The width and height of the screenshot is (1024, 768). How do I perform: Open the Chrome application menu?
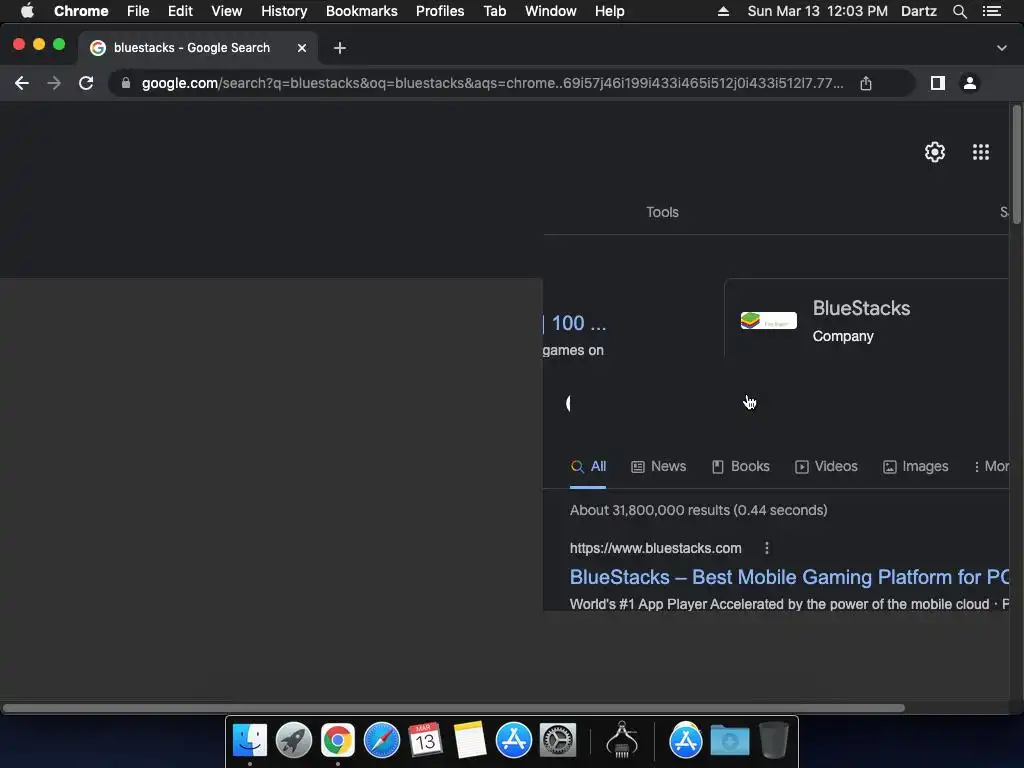81,11
